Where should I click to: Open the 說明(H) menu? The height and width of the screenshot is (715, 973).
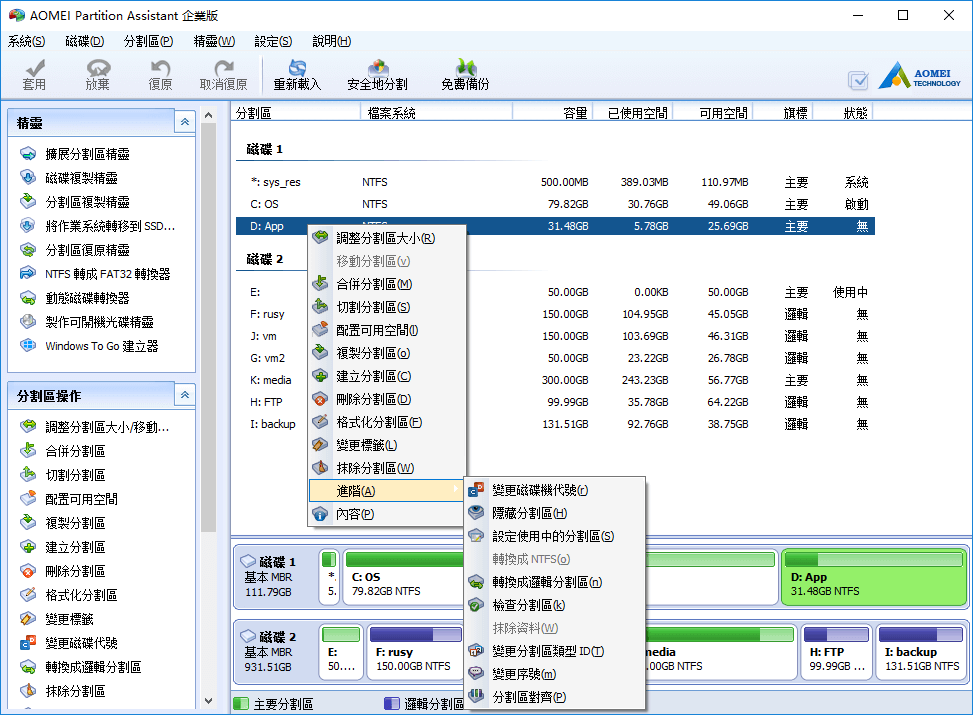[331, 42]
